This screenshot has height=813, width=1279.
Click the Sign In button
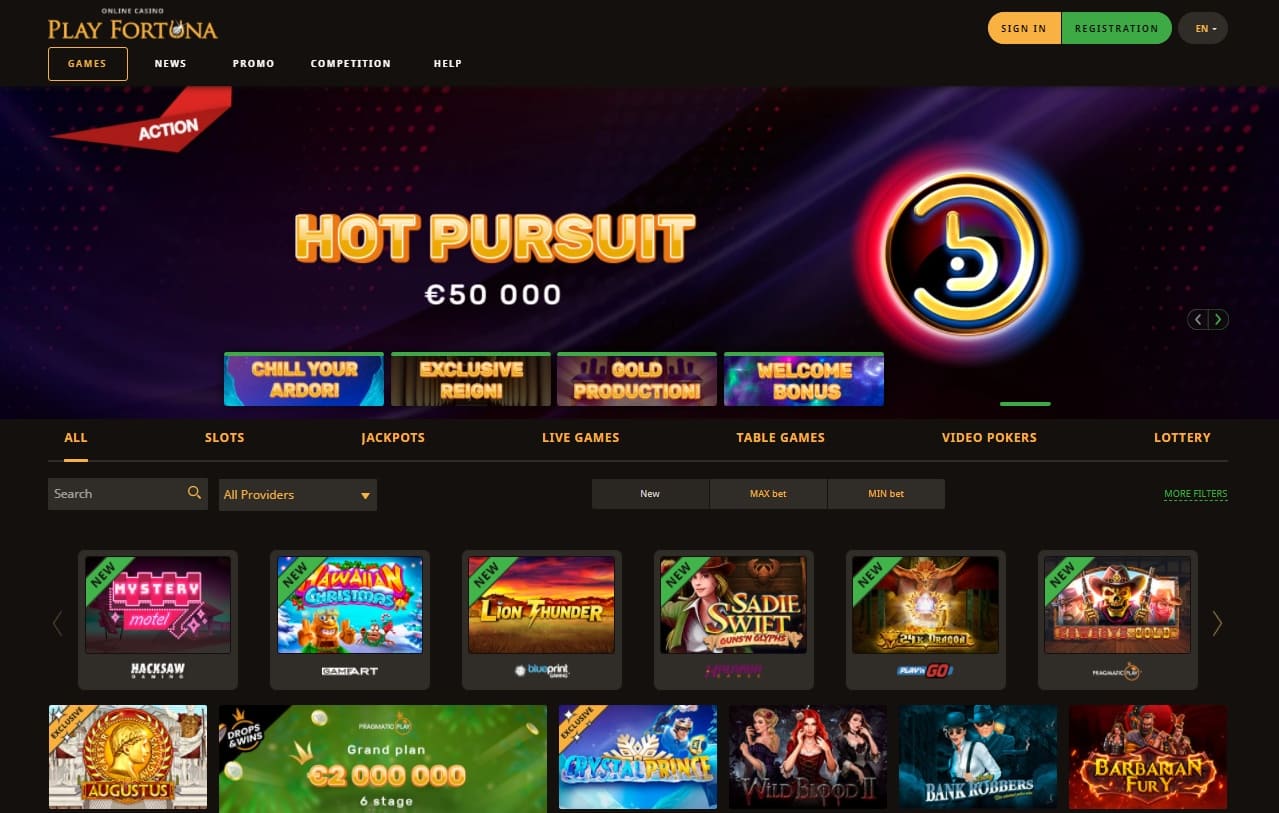[x=1024, y=28]
